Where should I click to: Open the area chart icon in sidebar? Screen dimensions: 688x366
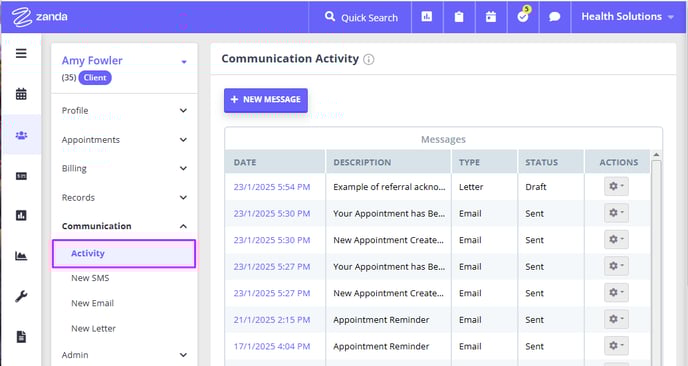(x=21, y=255)
